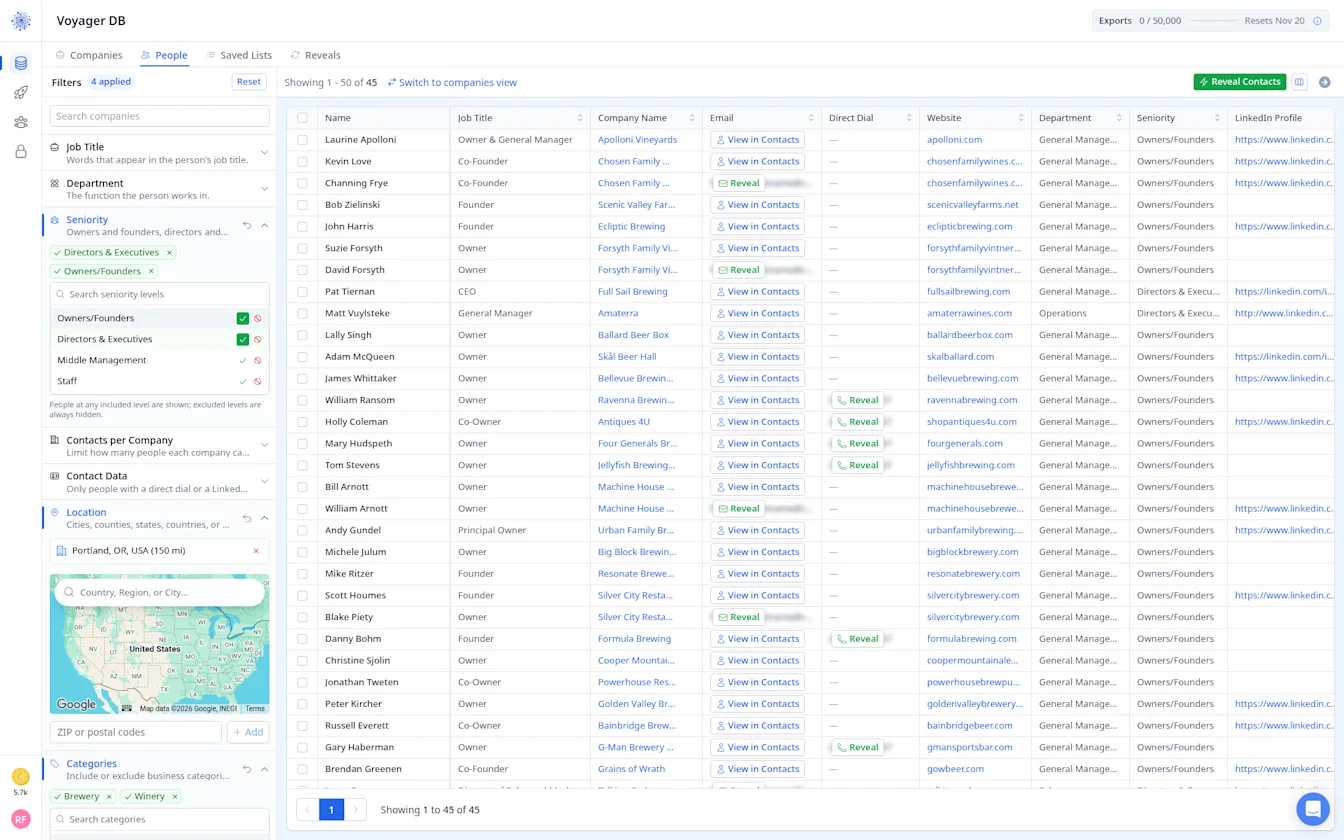Select the checkbox for Laurine Apolloni
The height and width of the screenshot is (840, 1344).
click(x=302, y=140)
